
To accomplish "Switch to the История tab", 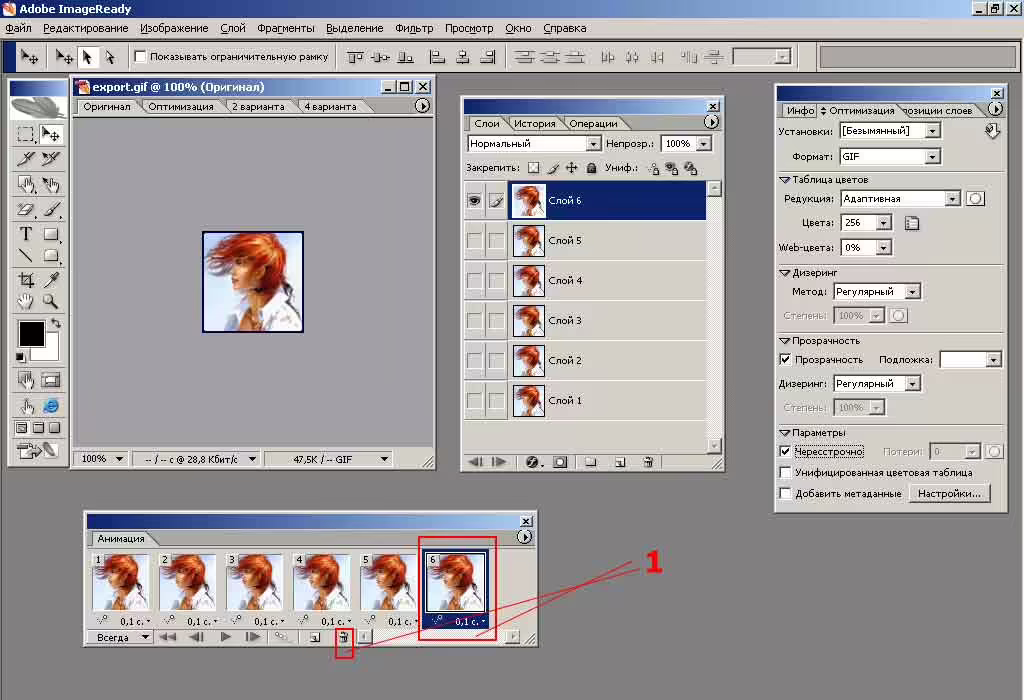I will coord(534,123).
